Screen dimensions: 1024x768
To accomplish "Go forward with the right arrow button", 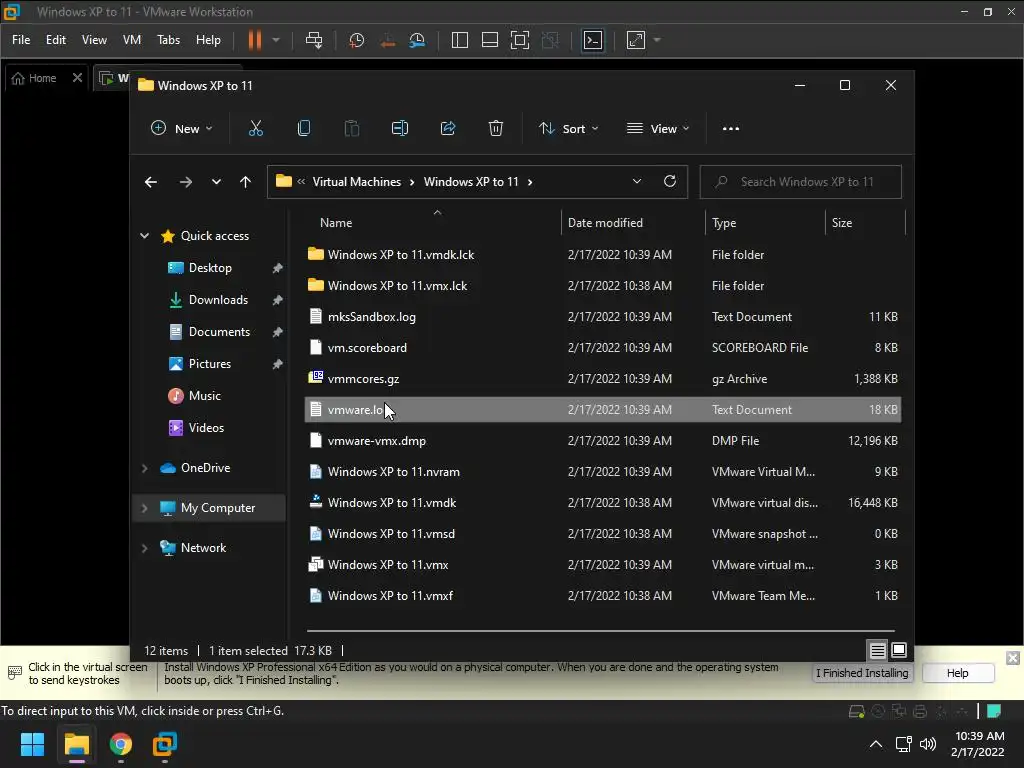I will [186, 182].
